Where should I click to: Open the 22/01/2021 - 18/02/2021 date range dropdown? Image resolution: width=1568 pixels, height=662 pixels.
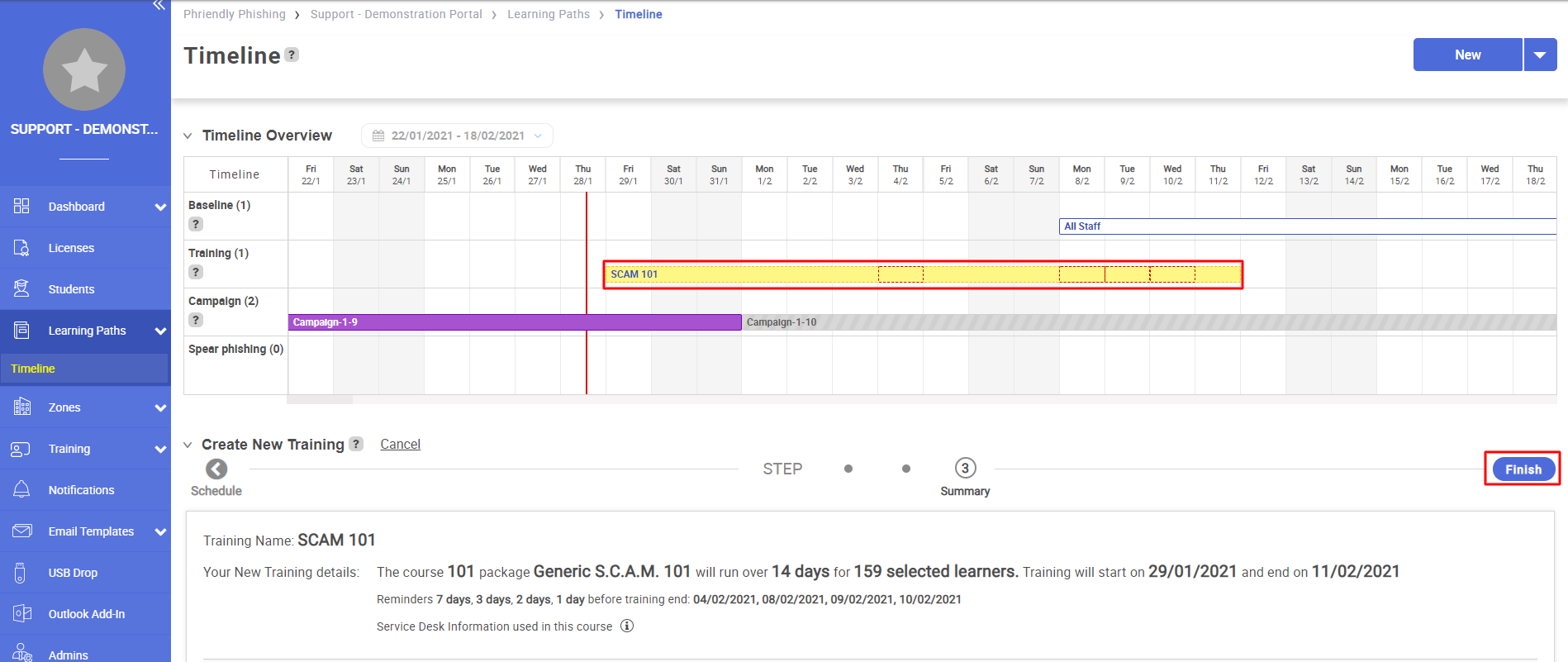click(457, 136)
